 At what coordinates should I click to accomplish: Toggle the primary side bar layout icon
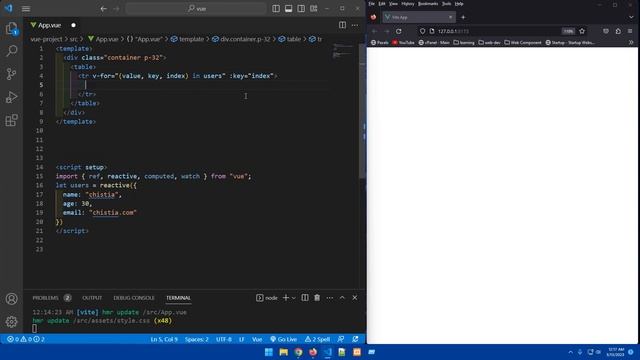coord(276,9)
